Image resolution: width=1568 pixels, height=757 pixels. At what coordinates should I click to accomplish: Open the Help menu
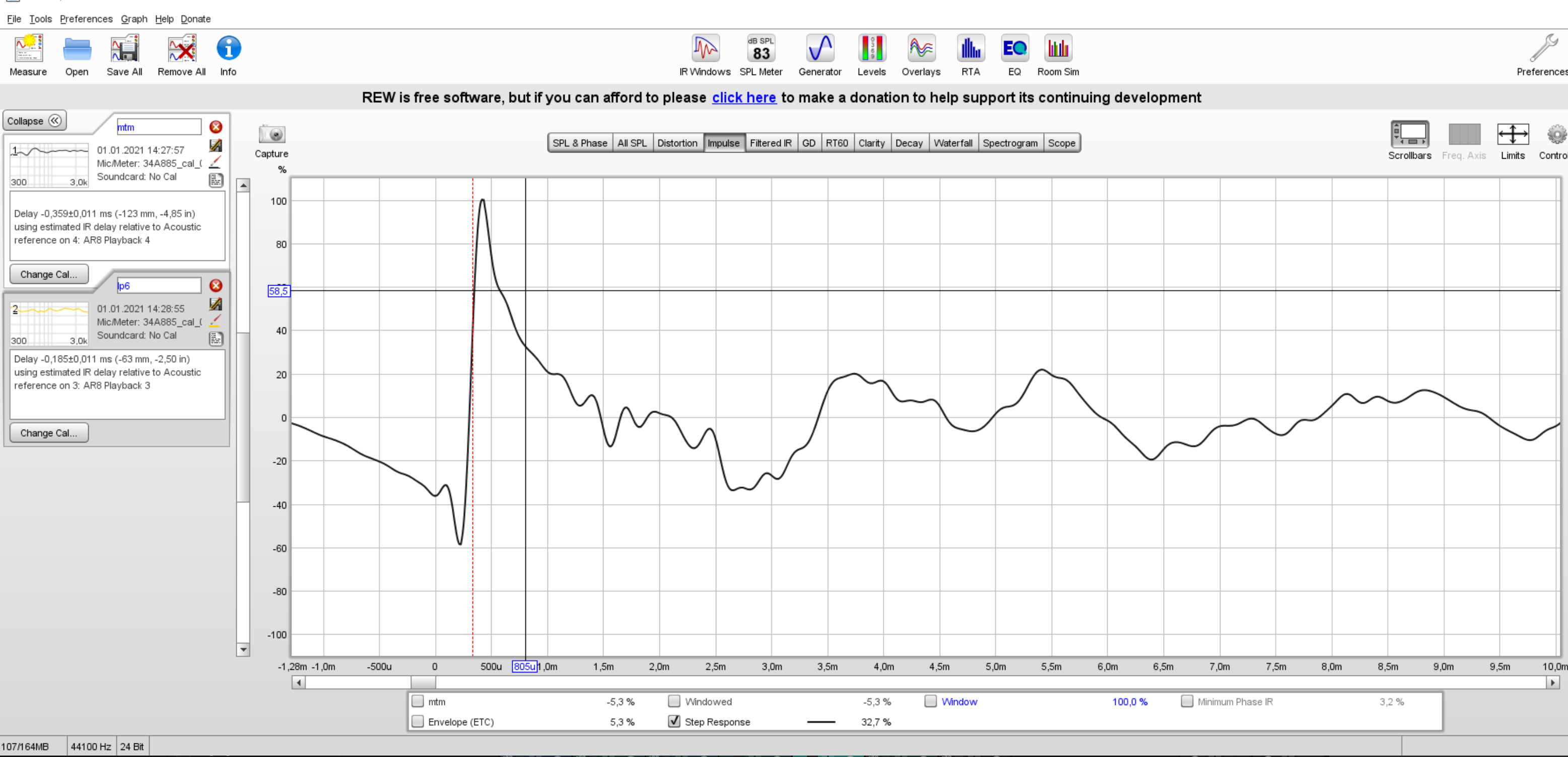point(164,19)
